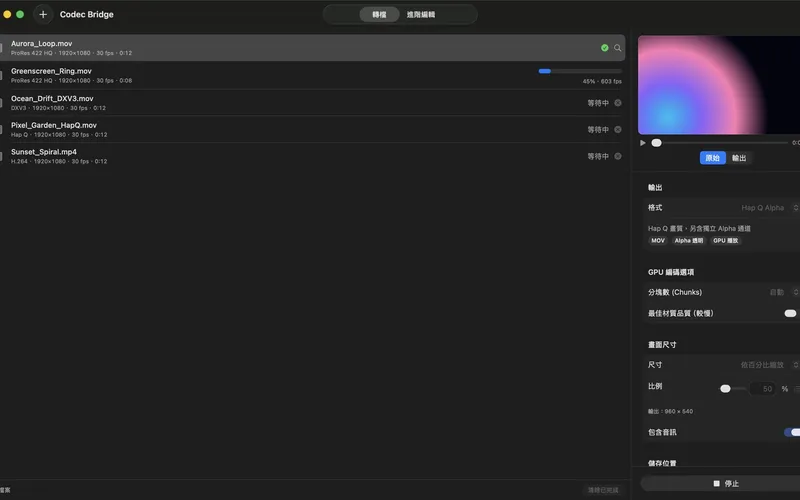Screen dimensions: 800x500
Task: Click the GPU 播放 tag
Action: (726, 240)
